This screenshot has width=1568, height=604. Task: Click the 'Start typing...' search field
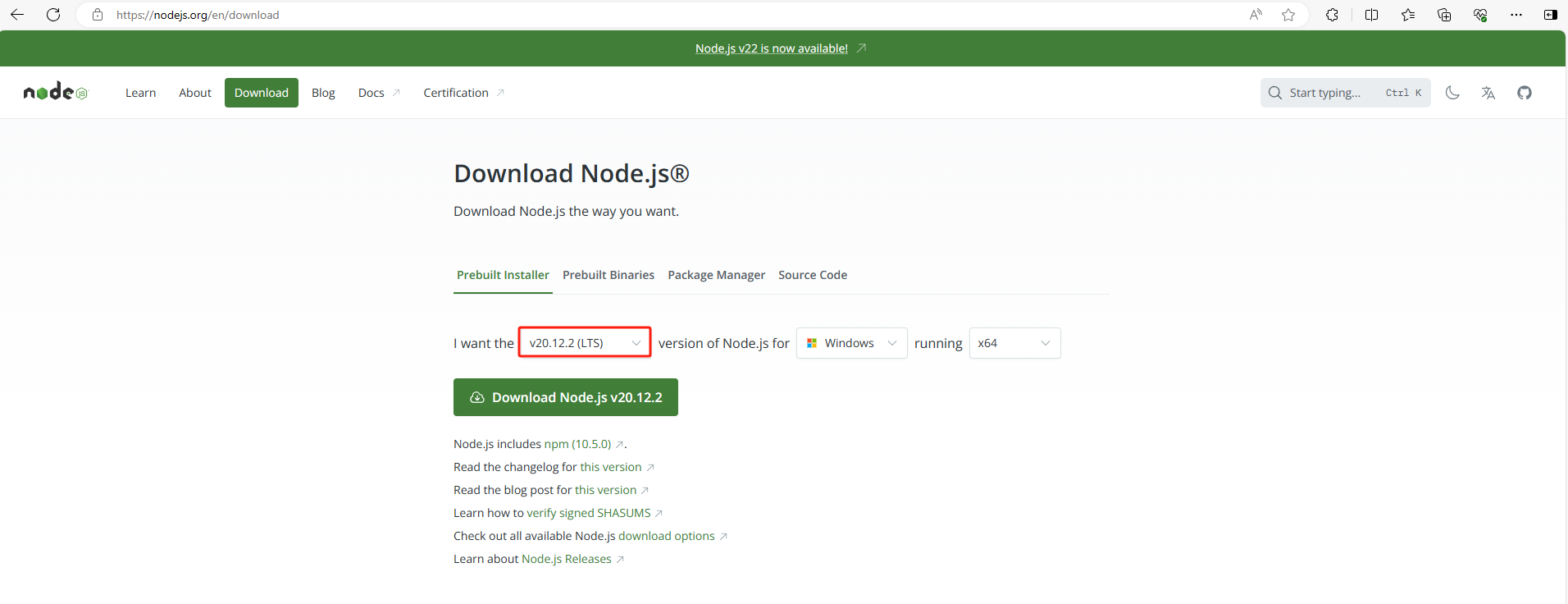(x=1346, y=93)
